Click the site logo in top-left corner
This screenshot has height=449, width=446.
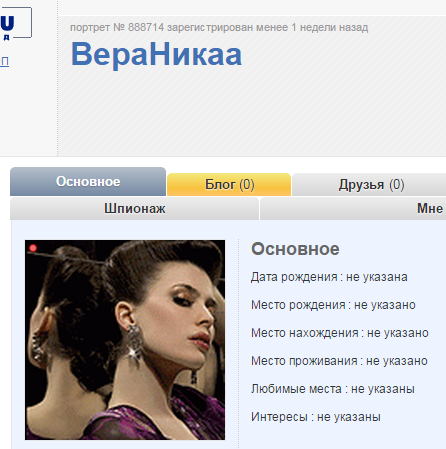[x=15, y=23]
